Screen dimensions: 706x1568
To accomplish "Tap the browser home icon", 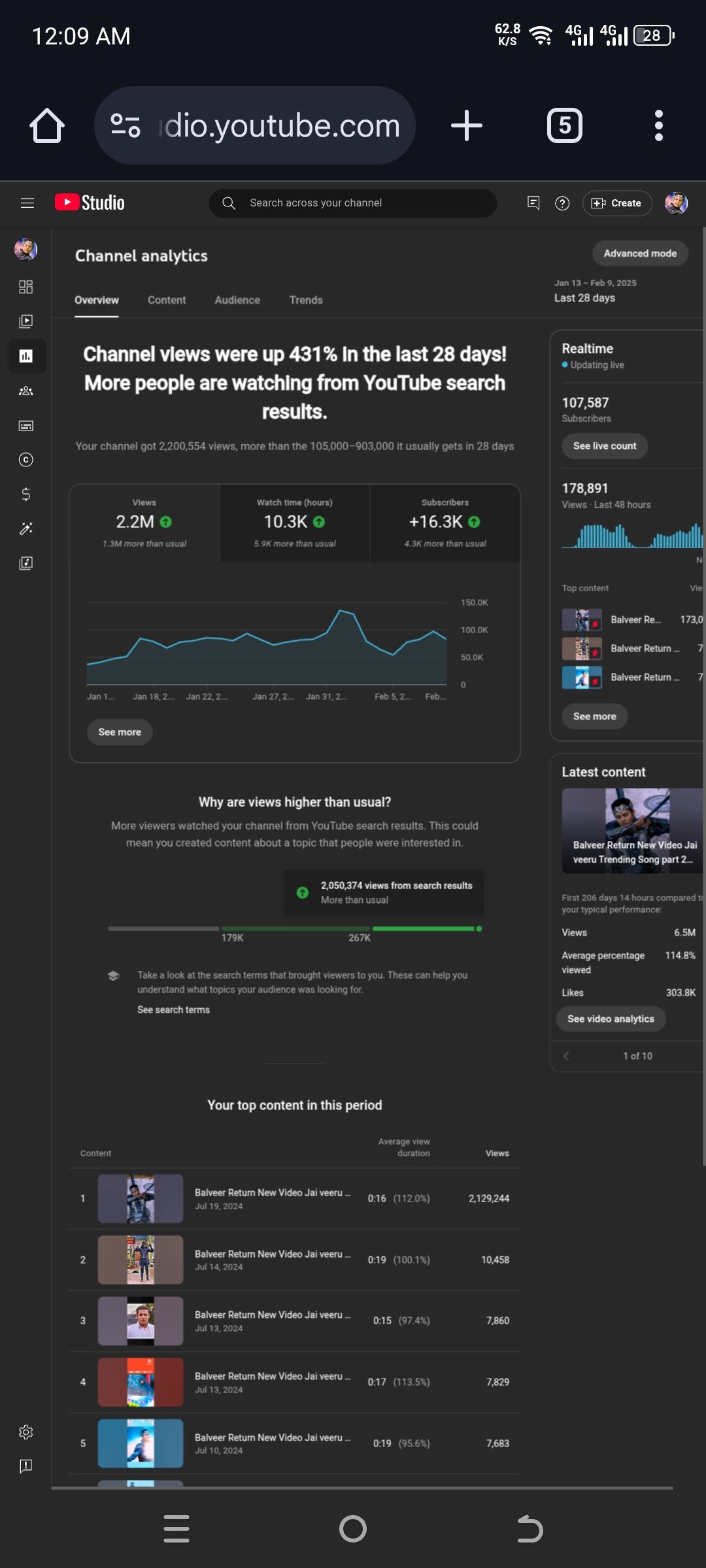I will point(47,125).
